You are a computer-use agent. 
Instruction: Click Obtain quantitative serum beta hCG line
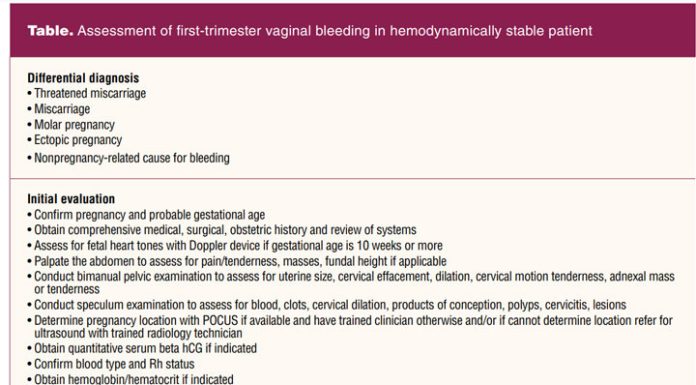pos(142,348)
